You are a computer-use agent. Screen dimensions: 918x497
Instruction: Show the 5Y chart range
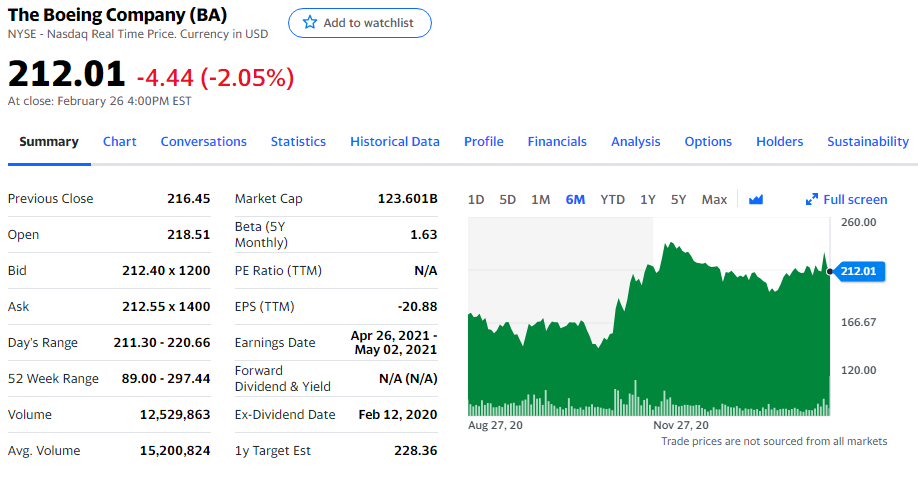click(x=679, y=200)
